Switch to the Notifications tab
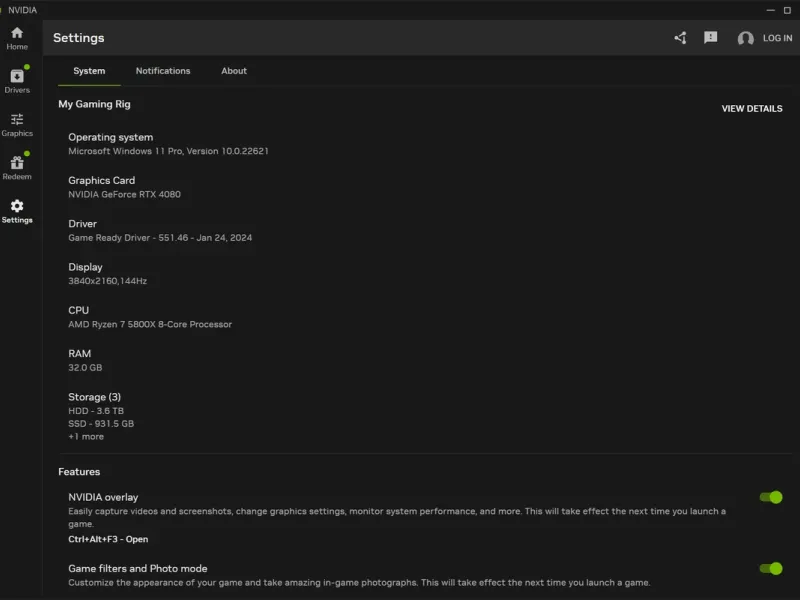Screen dimensions: 800x600 click(x=163, y=71)
